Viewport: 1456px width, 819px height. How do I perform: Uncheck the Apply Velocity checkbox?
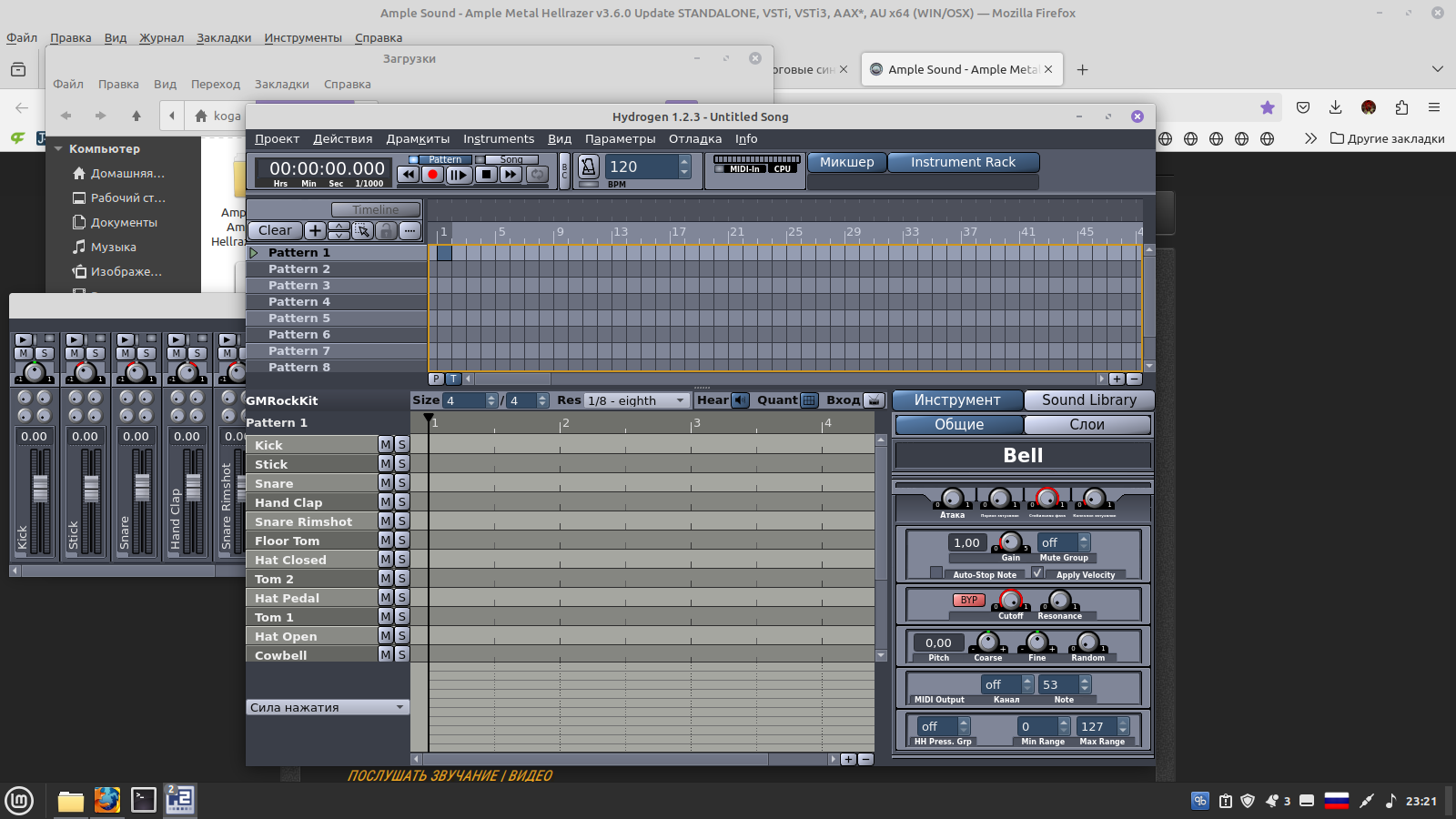tap(1037, 572)
